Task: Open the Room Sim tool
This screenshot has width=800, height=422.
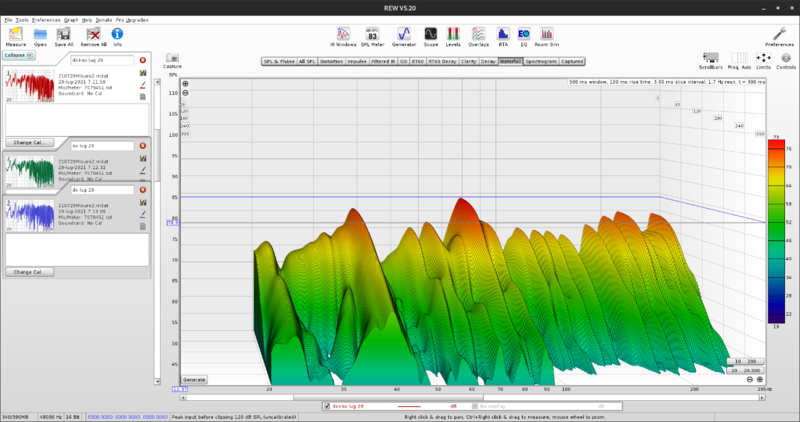Action: [548, 34]
